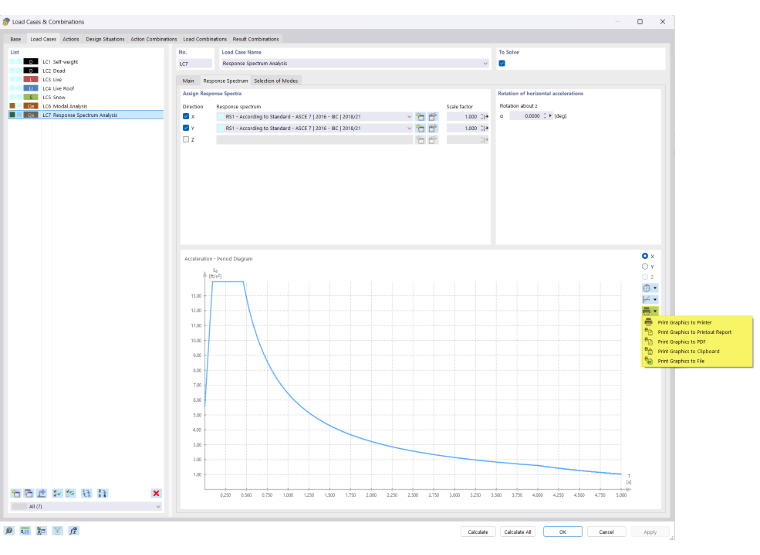
Task: Open the Action Combinations tab
Action: coord(154,39)
